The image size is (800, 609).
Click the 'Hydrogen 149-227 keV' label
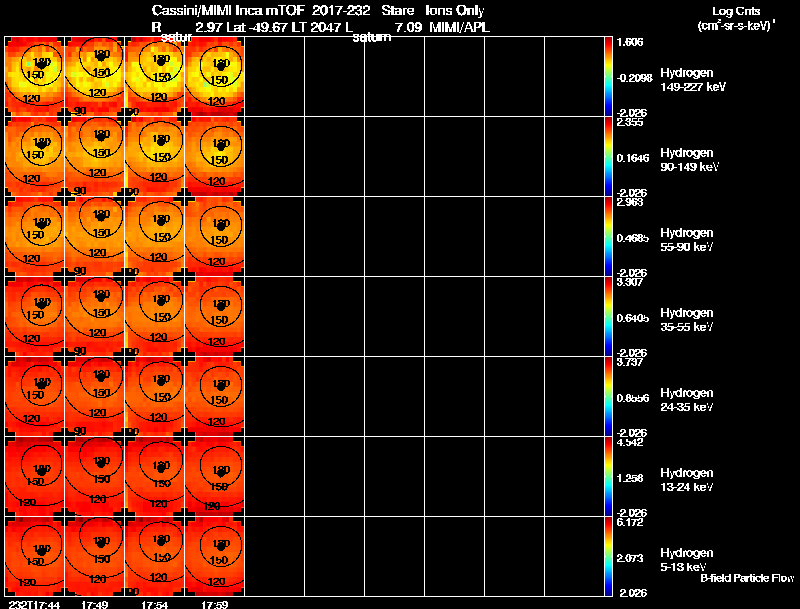tap(693, 80)
